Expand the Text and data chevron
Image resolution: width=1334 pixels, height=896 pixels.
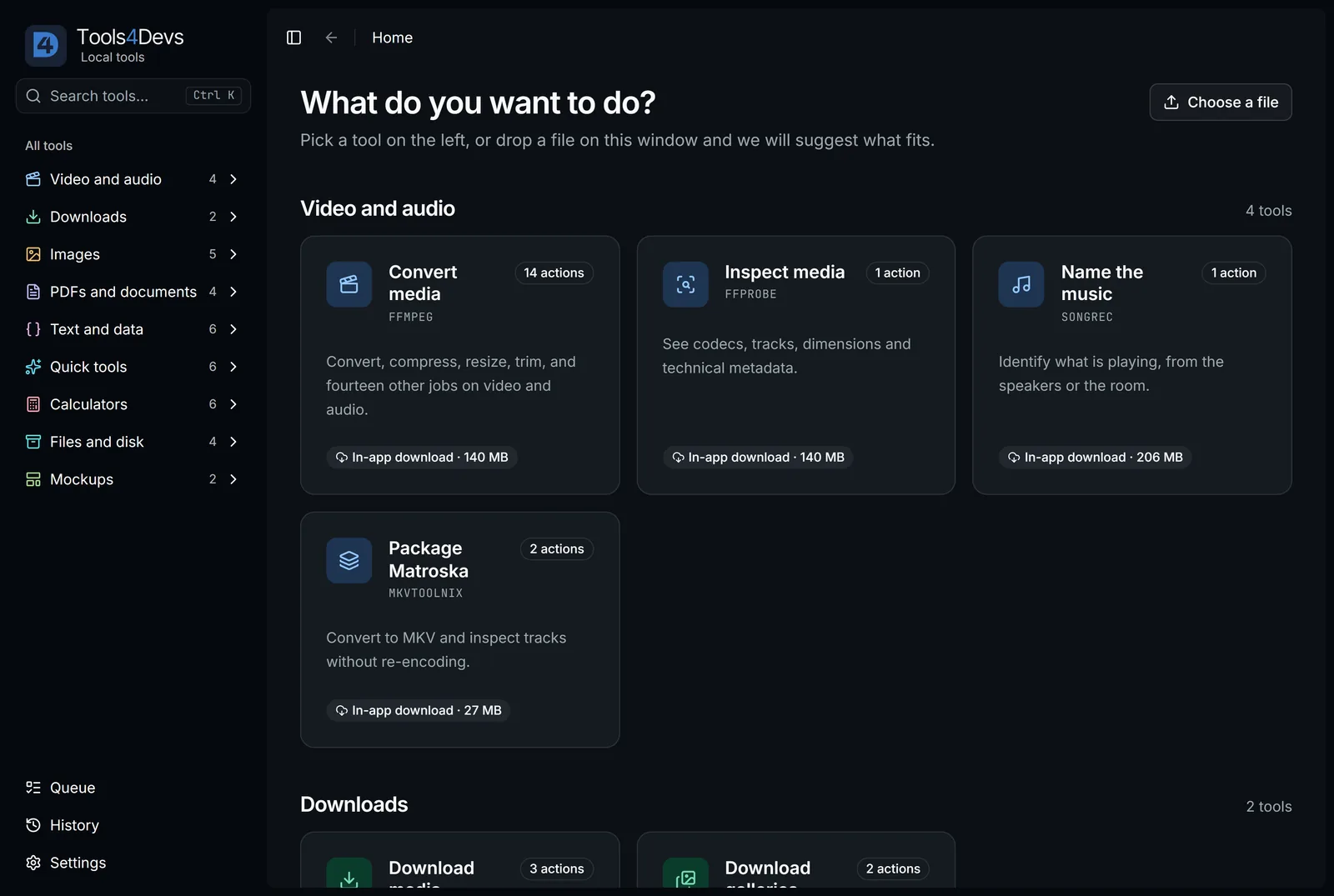click(x=233, y=329)
